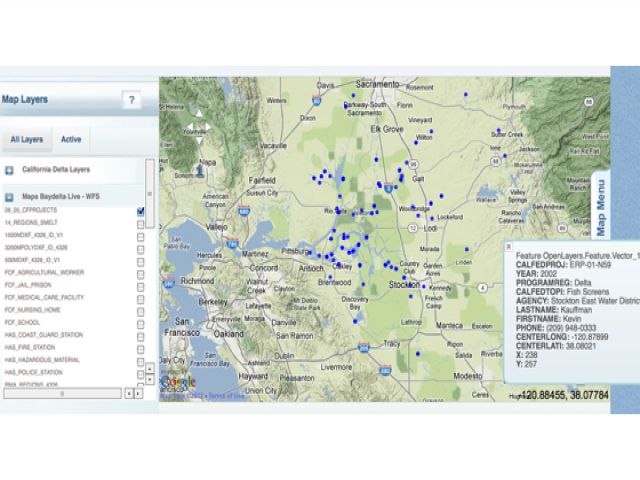Pan the map south with down arrow

point(199,140)
